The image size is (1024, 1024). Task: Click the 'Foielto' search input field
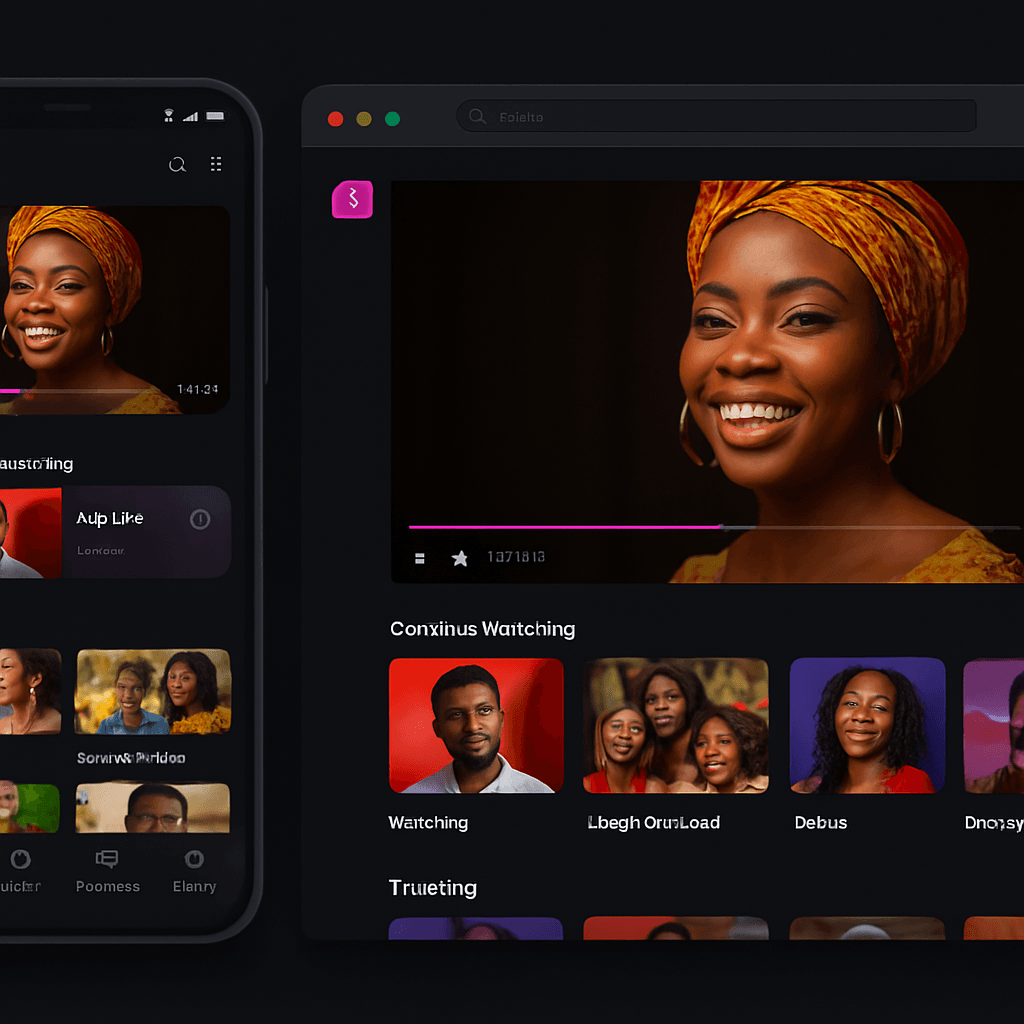[x=716, y=116]
